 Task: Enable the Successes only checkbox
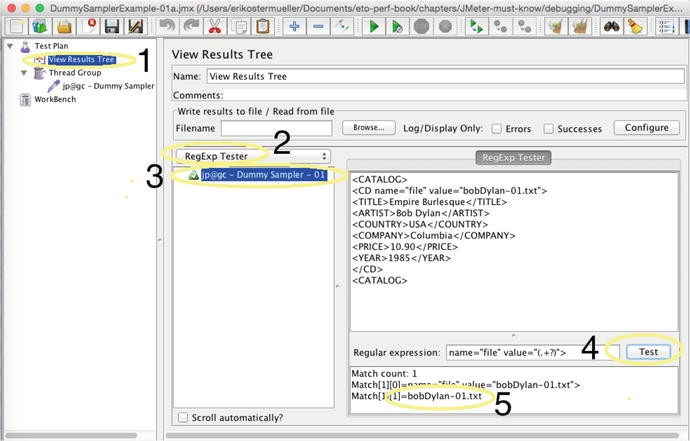[548, 129]
